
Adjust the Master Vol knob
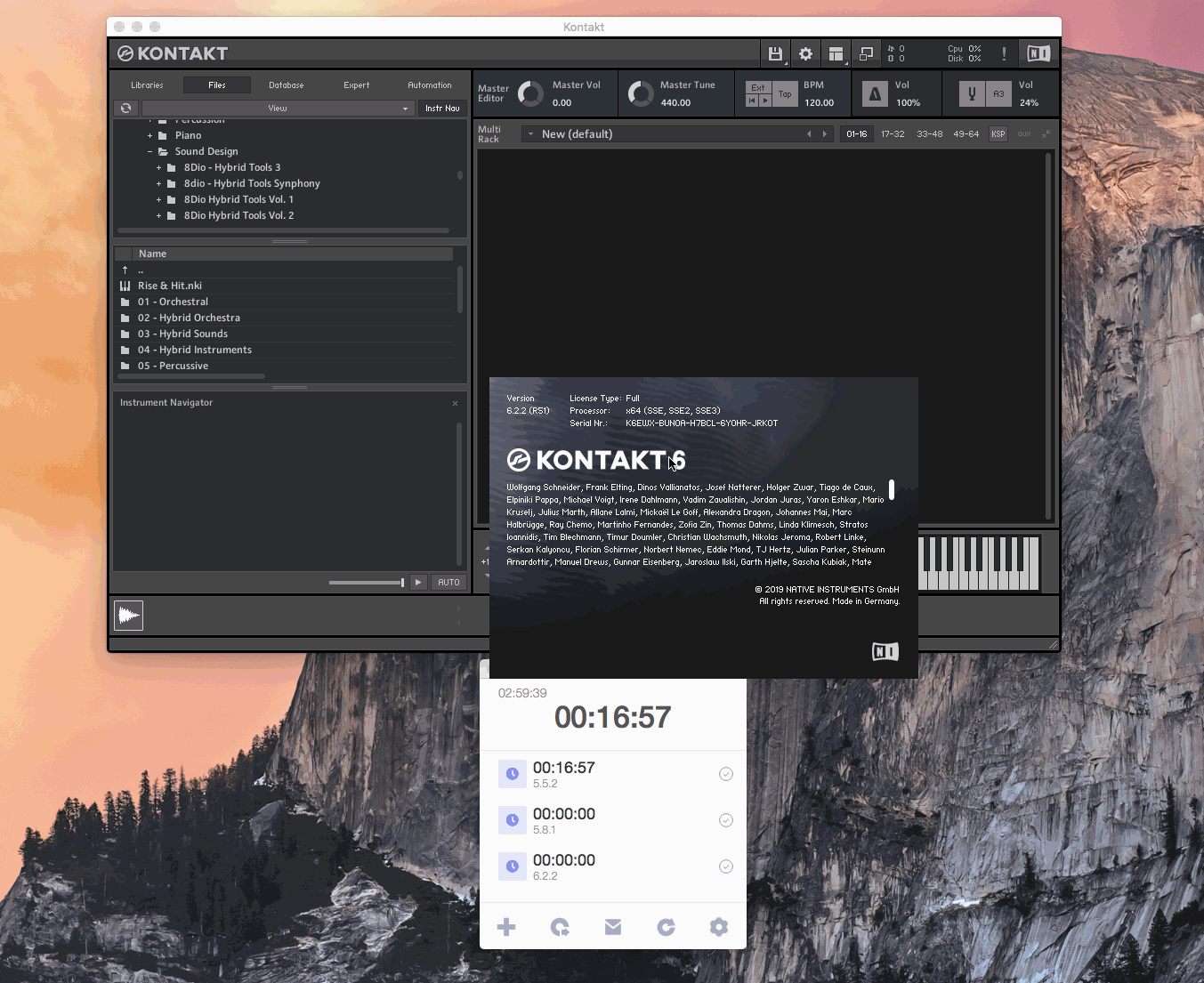pyautogui.click(x=530, y=93)
